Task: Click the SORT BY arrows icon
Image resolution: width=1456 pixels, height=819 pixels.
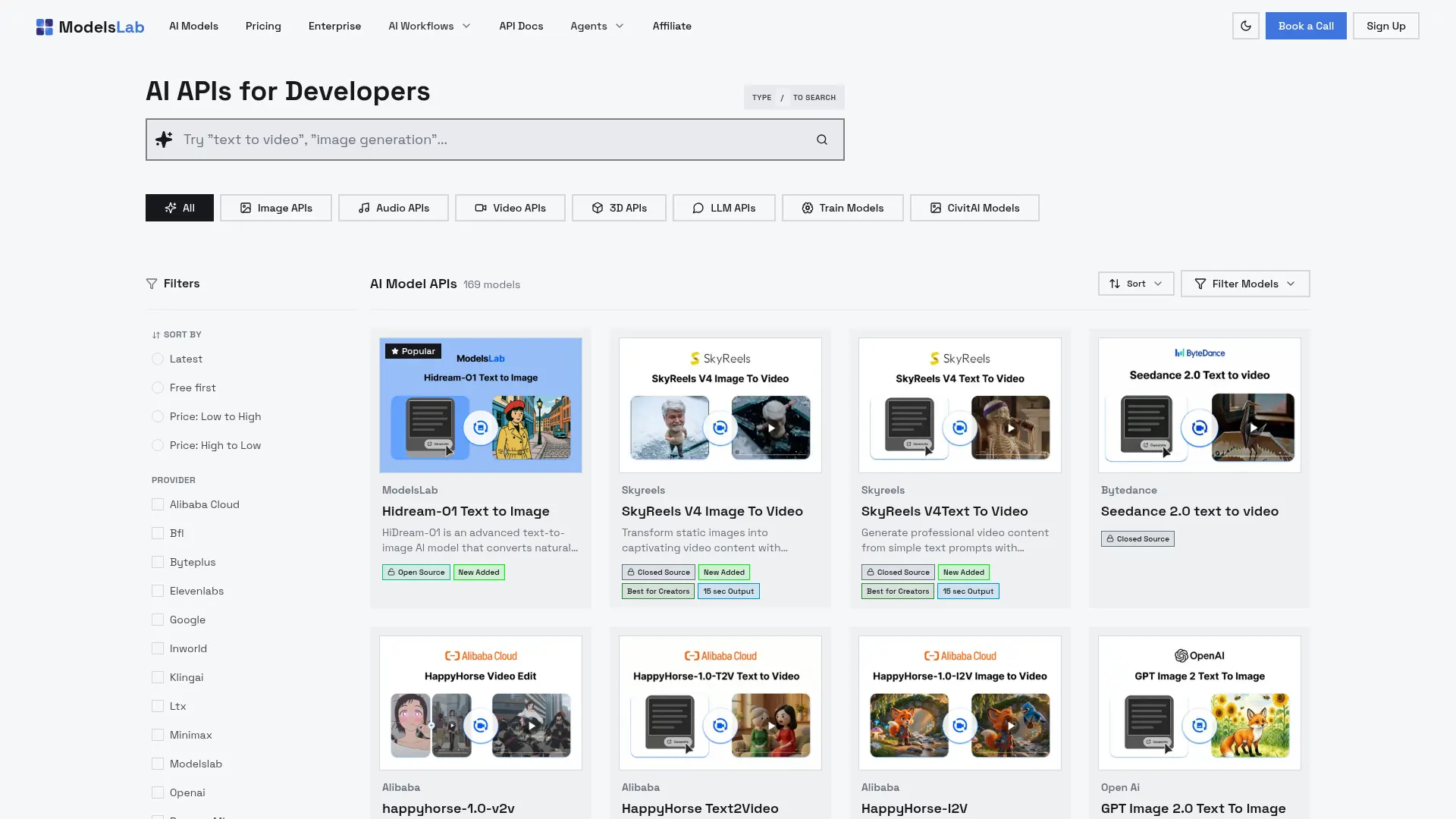Action: [x=156, y=334]
